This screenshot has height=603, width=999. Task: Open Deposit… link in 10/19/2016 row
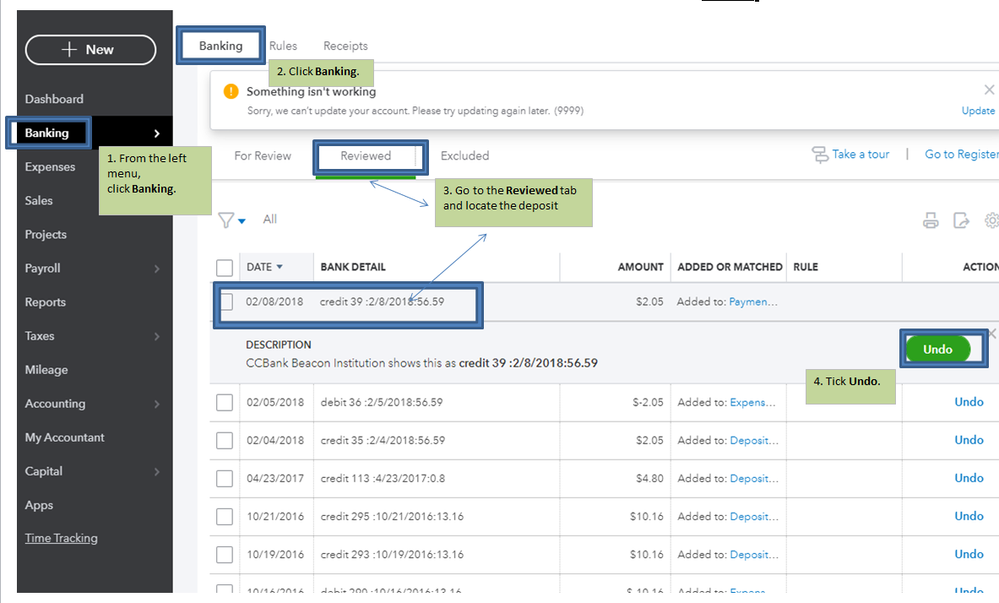tap(754, 555)
